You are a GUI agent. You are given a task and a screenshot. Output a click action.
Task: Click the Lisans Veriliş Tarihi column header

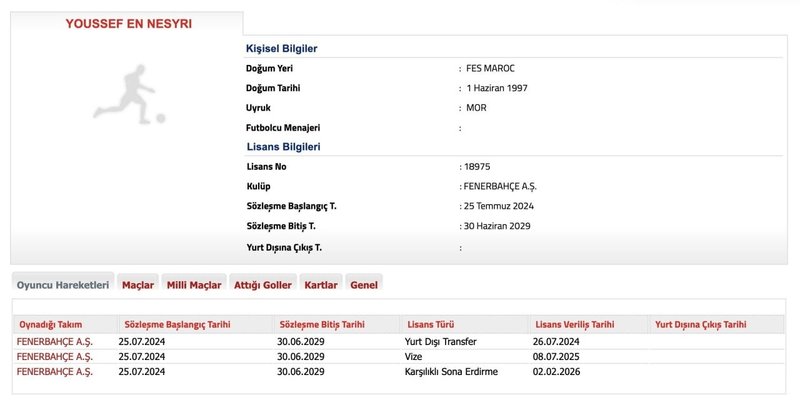point(575,325)
